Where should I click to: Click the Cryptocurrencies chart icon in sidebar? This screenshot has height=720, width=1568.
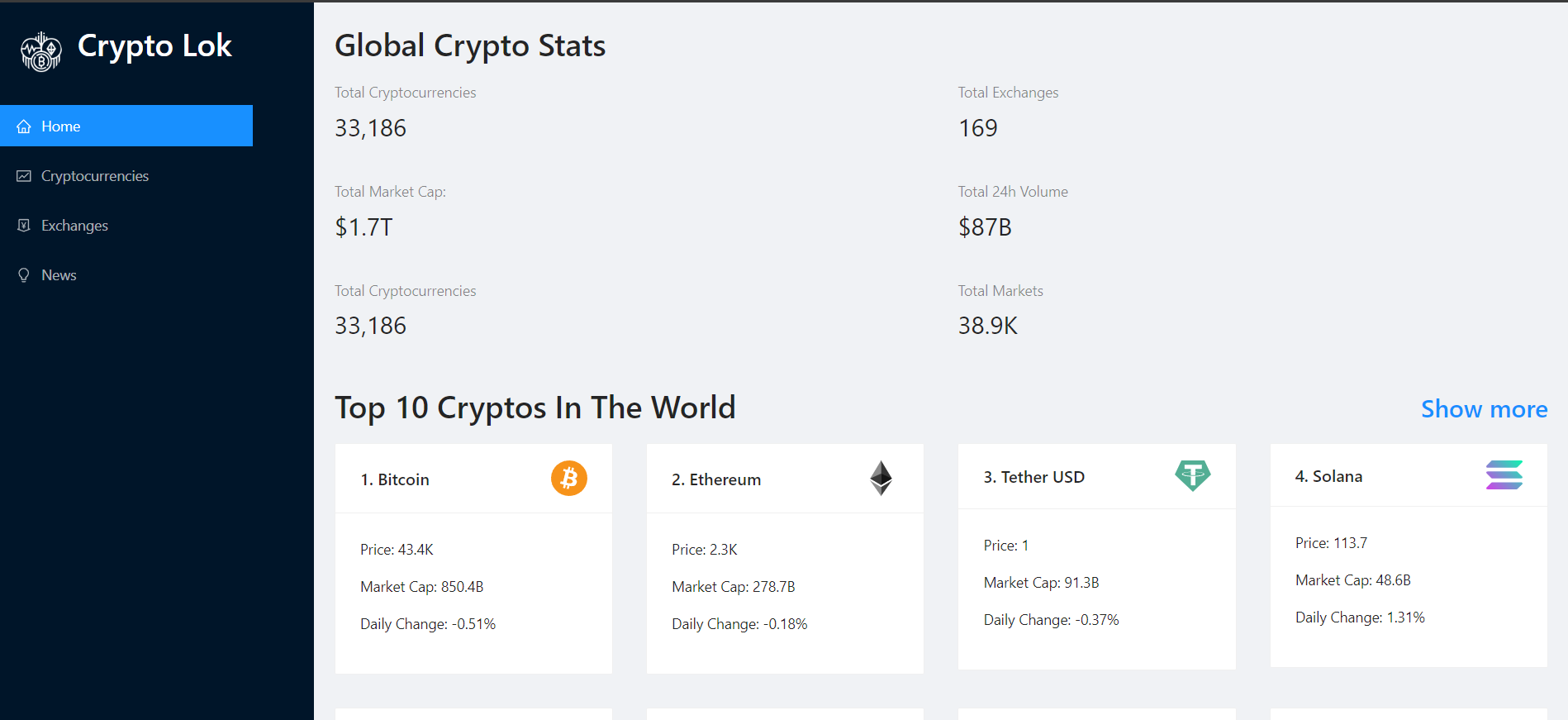point(24,176)
